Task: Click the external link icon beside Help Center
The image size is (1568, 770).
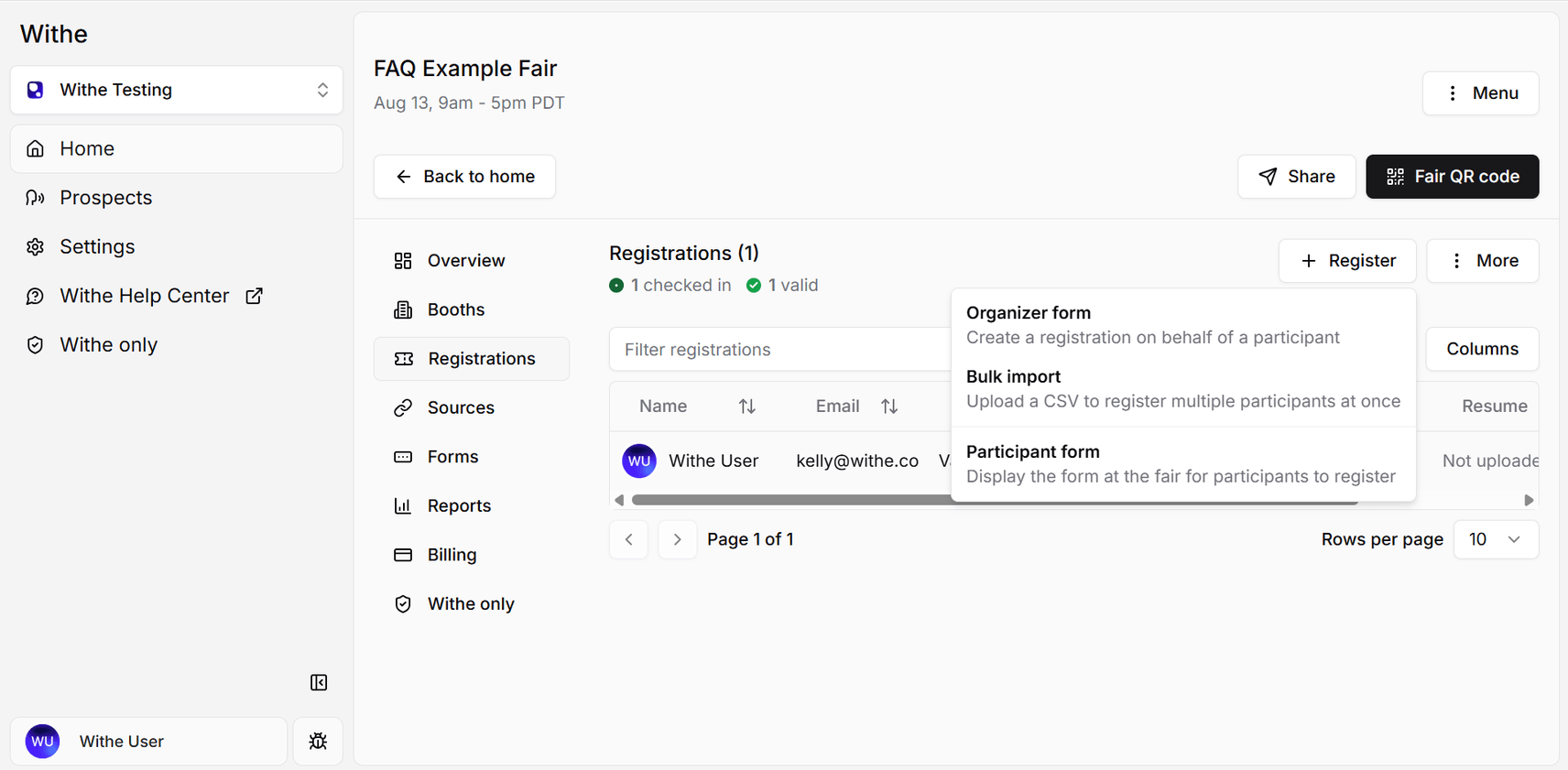Action: pyautogui.click(x=254, y=296)
